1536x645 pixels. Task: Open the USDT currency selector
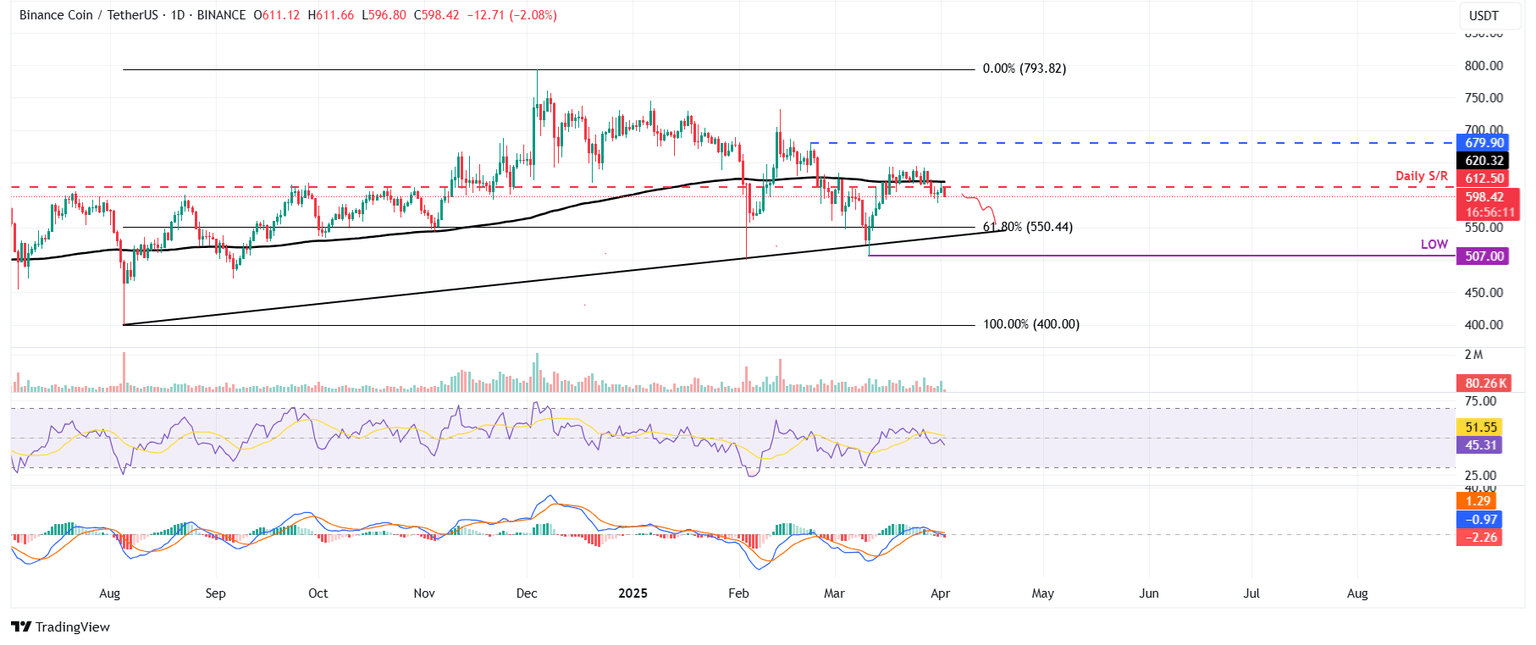[x=1481, y=15]
